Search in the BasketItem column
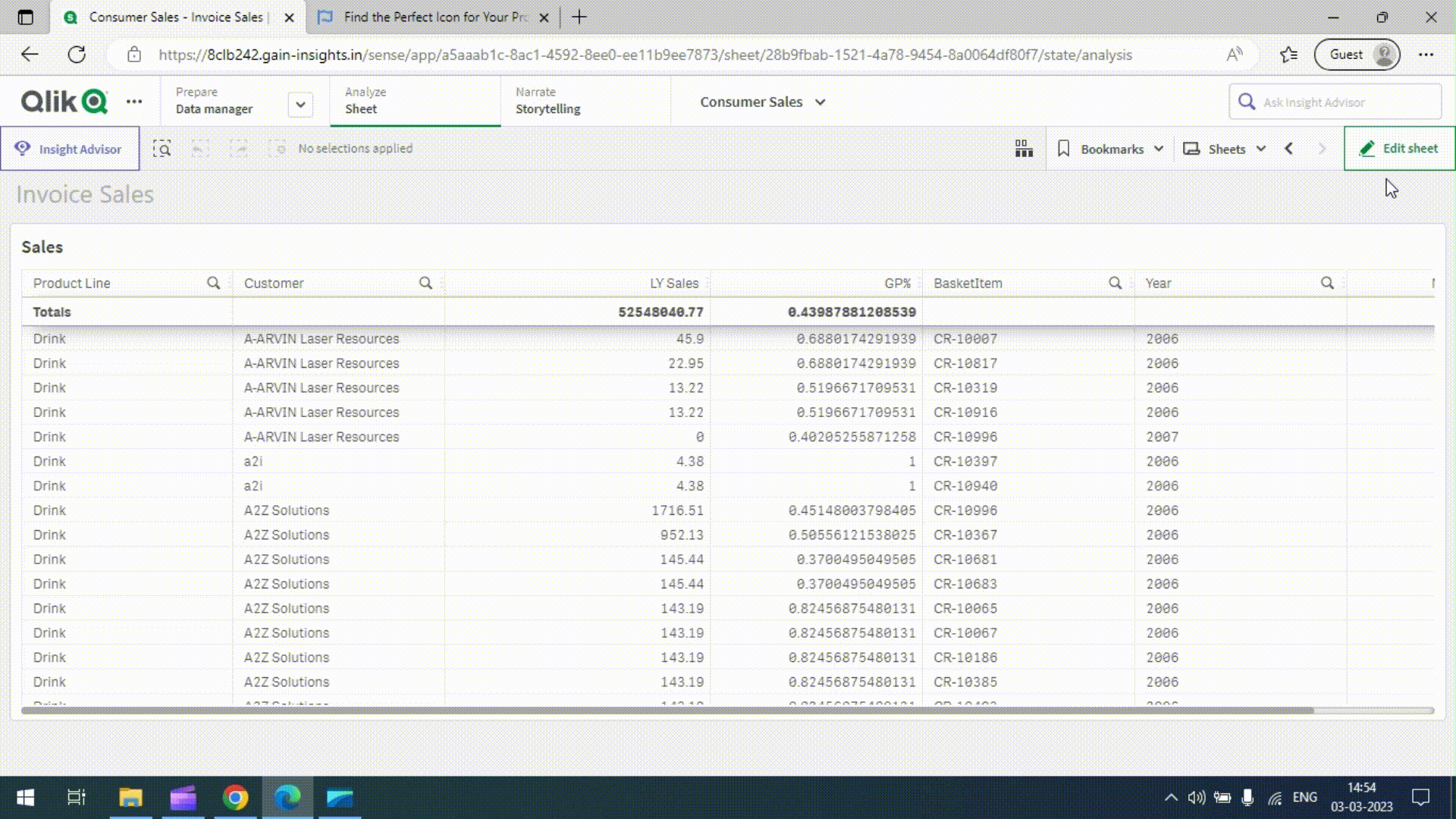Image resolution: width=1456 pixels, height=819 pixels. click(1115, 283)
